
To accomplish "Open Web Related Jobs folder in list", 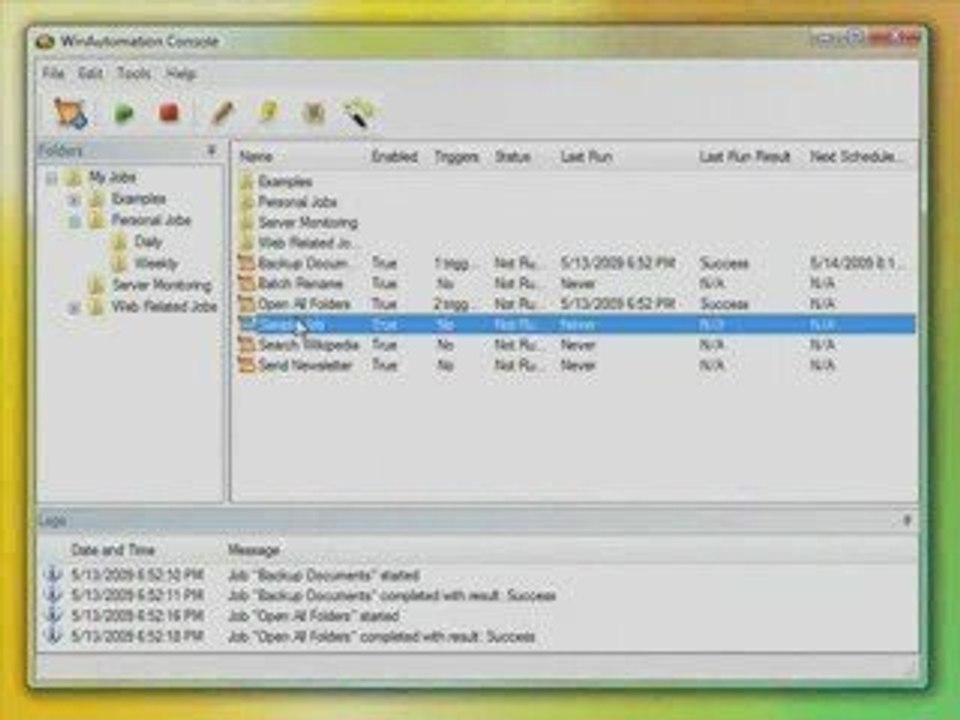I will point(306,243).
